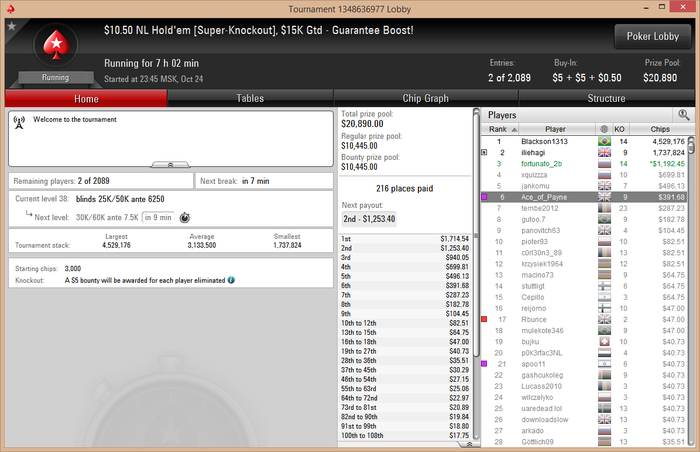700x452 pixels.
Task: Click the flag beside Rbunce
Action: coord(604,319)
